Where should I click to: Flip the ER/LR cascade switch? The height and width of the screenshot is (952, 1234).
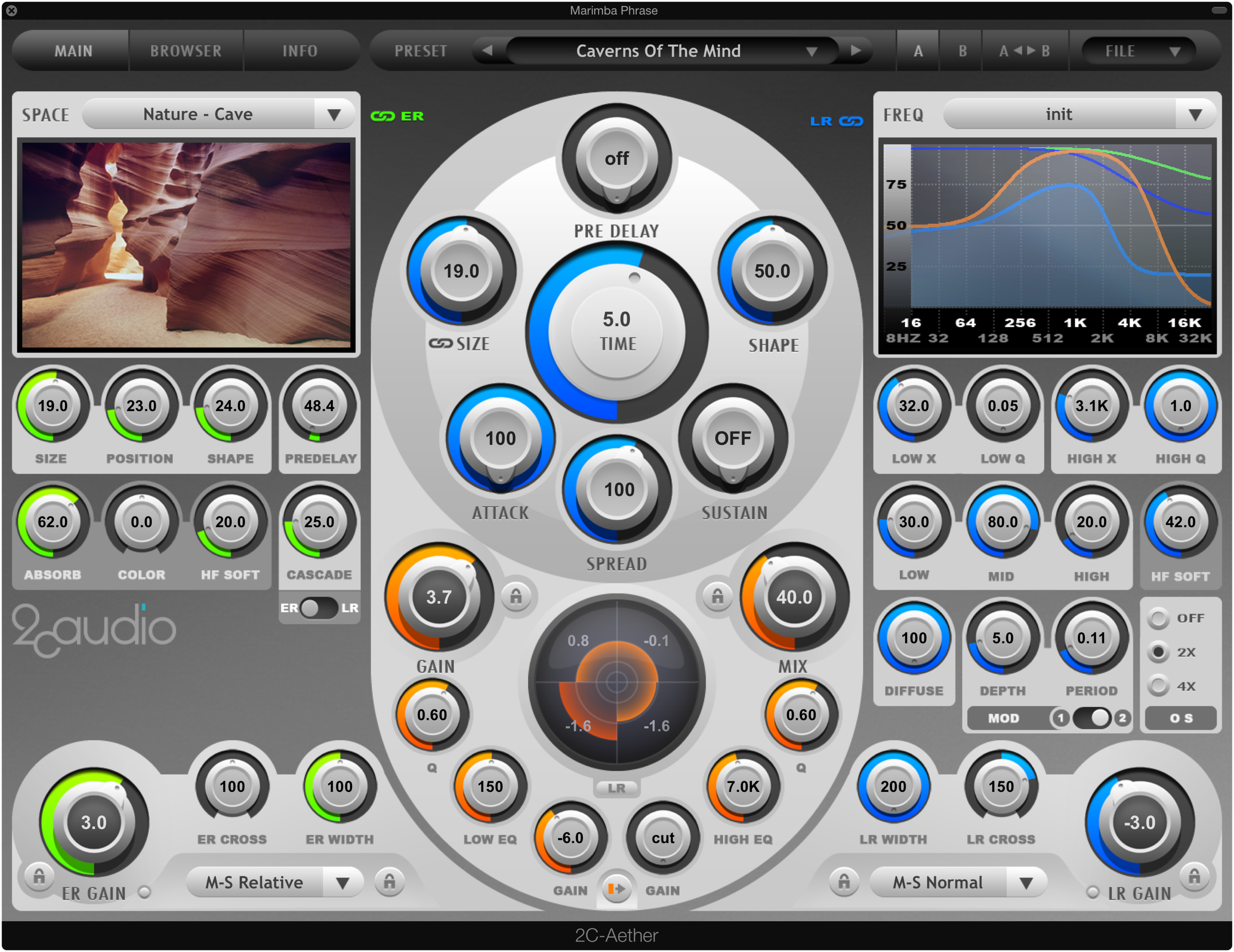tap(319, 608)
